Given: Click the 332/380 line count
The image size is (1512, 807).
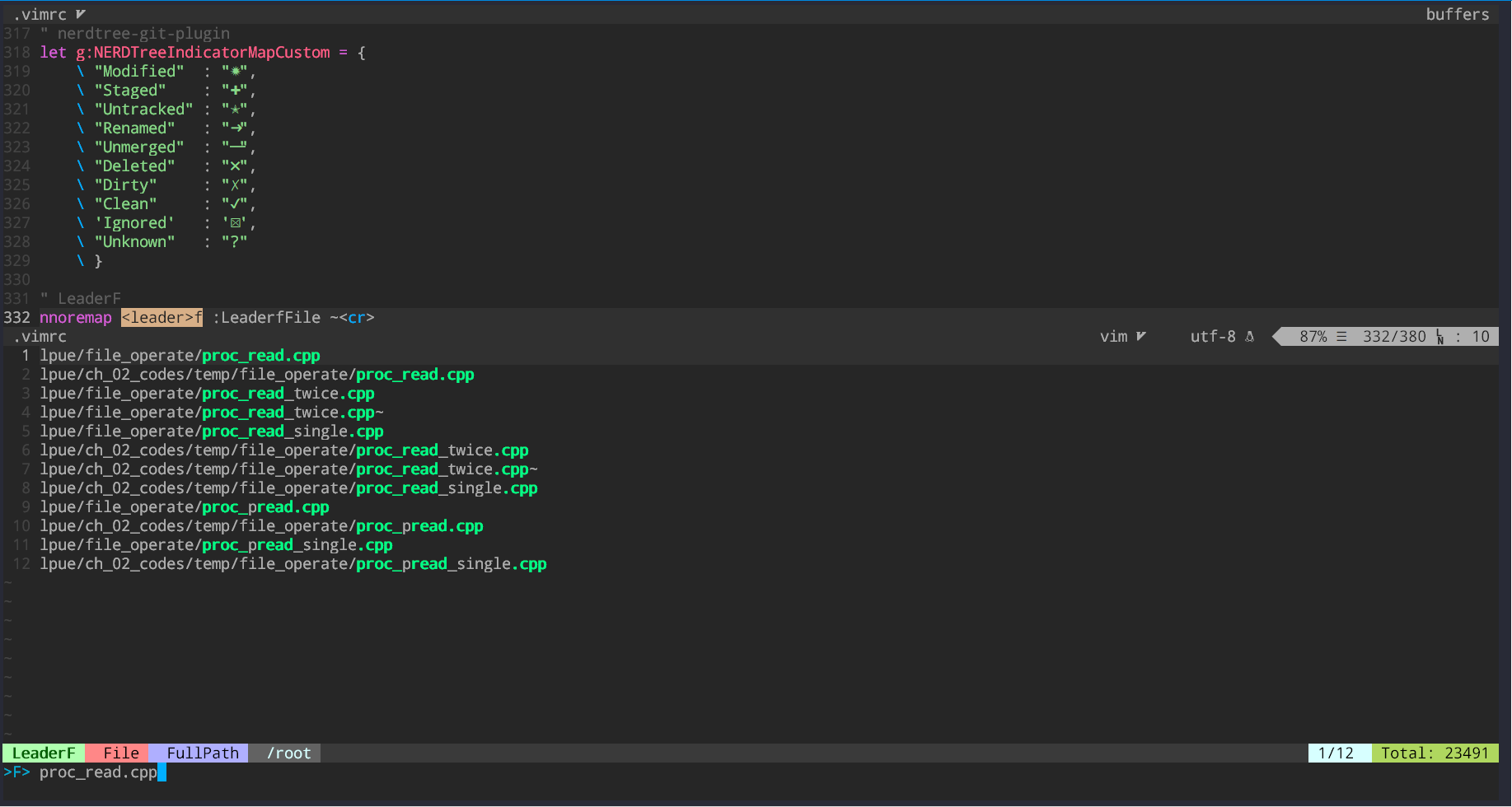Looking at the screenshot, I should [1394, 336].
